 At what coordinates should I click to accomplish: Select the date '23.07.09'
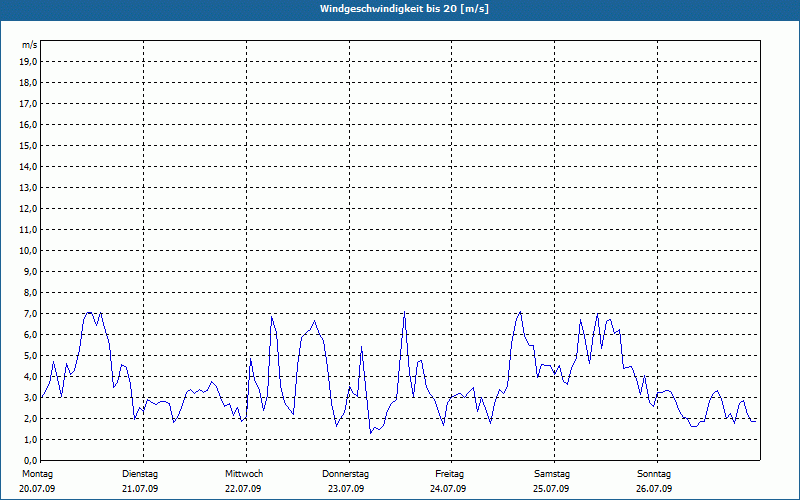[x=346, y=489]
